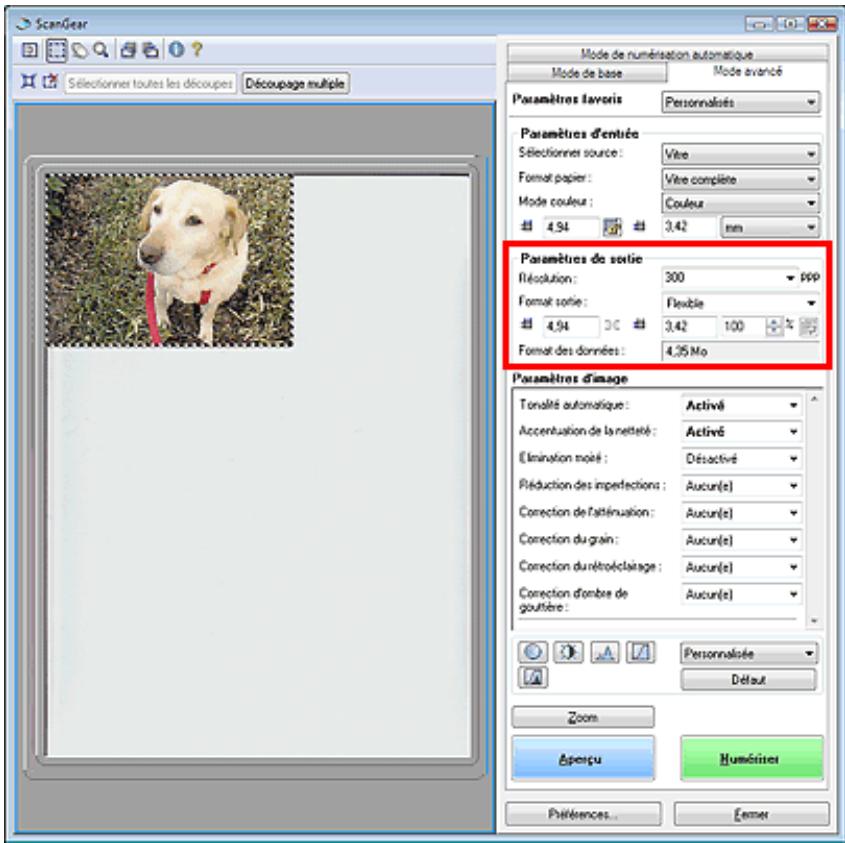The height and width of the screenshot is (843, 845).
Task: Open Correction d'ombre de gouttière dropdown
Action: (742, 595)
